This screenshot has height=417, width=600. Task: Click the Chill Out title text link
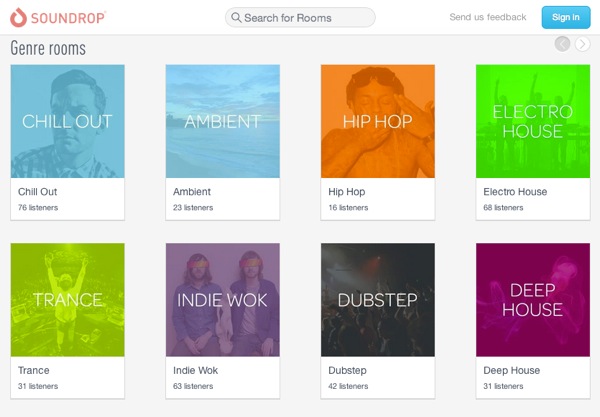tap(39, 192)
